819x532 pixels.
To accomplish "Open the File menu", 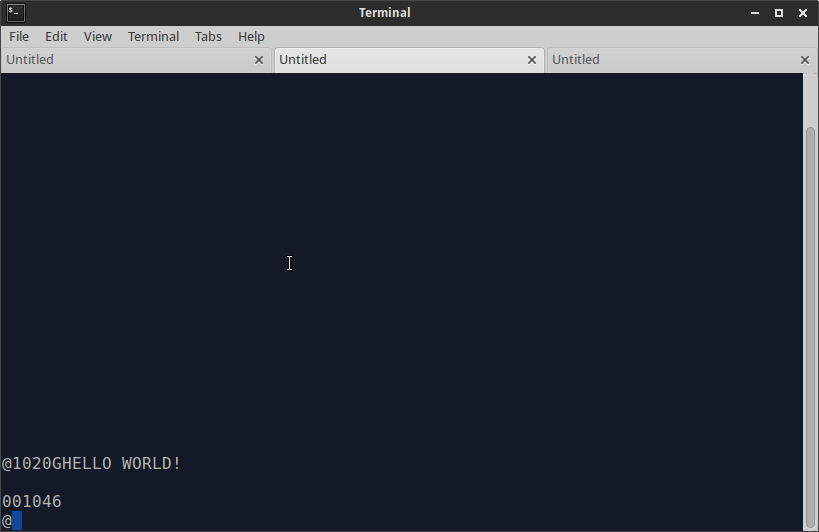I will click(x=19, y=36).
